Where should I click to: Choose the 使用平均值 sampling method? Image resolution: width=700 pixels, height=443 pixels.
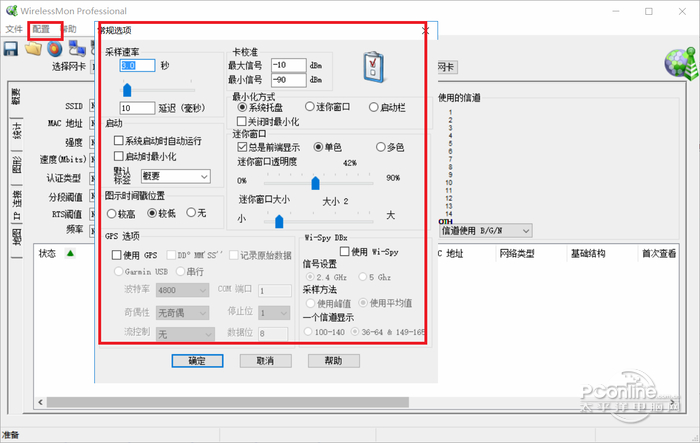pyautogui.click(x=362, y=303)
